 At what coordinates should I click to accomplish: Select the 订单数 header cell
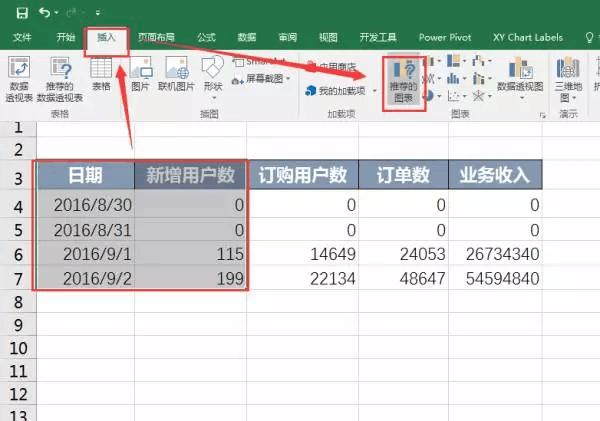(x=403, y=175)
